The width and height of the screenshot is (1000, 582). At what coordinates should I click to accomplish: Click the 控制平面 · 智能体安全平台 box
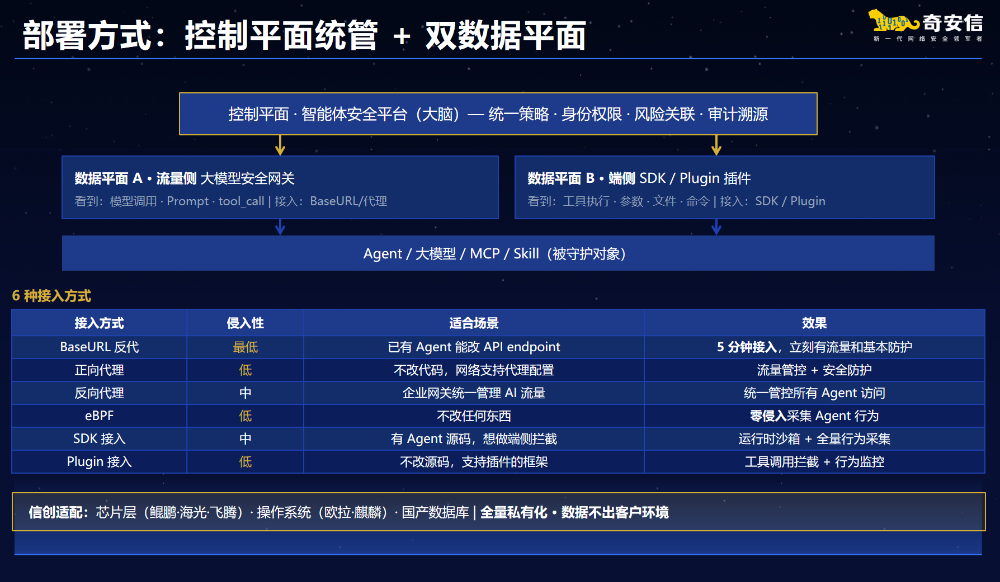point(498,113)
